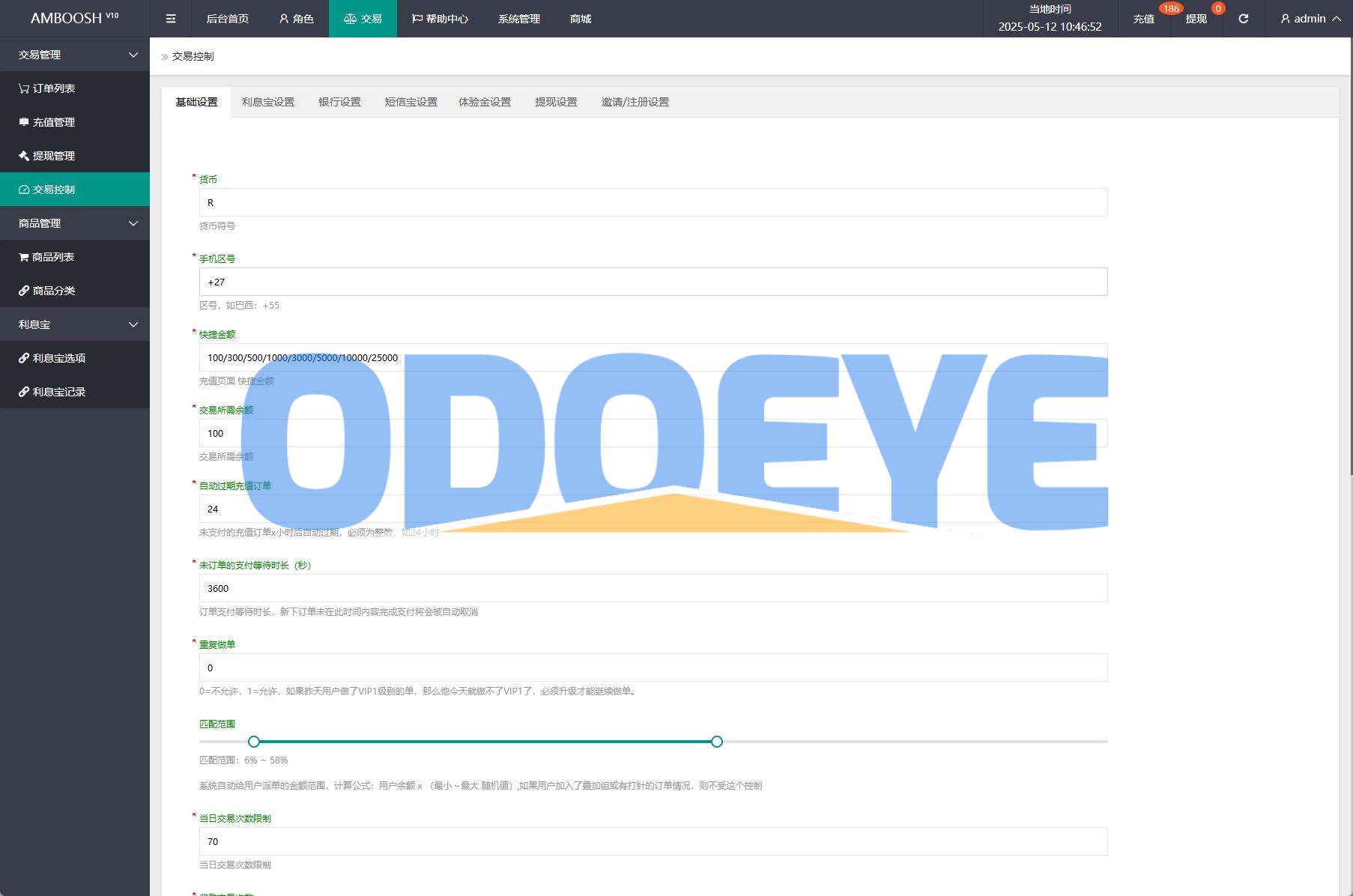This screenshot has width=1353, height=896.
Task: Open 帮助中心 in the top menu
Action: coord(440,19)
